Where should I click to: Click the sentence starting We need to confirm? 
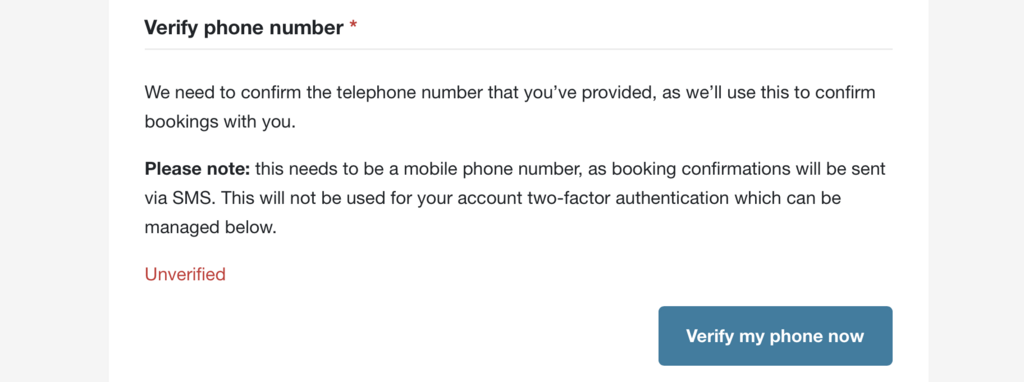point(509,107)
